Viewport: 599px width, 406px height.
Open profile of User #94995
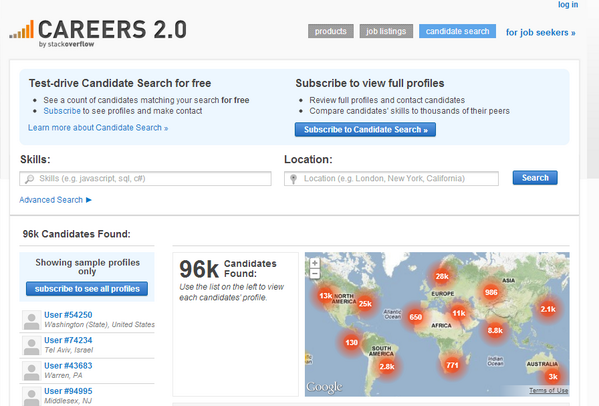tap(68, 391)
